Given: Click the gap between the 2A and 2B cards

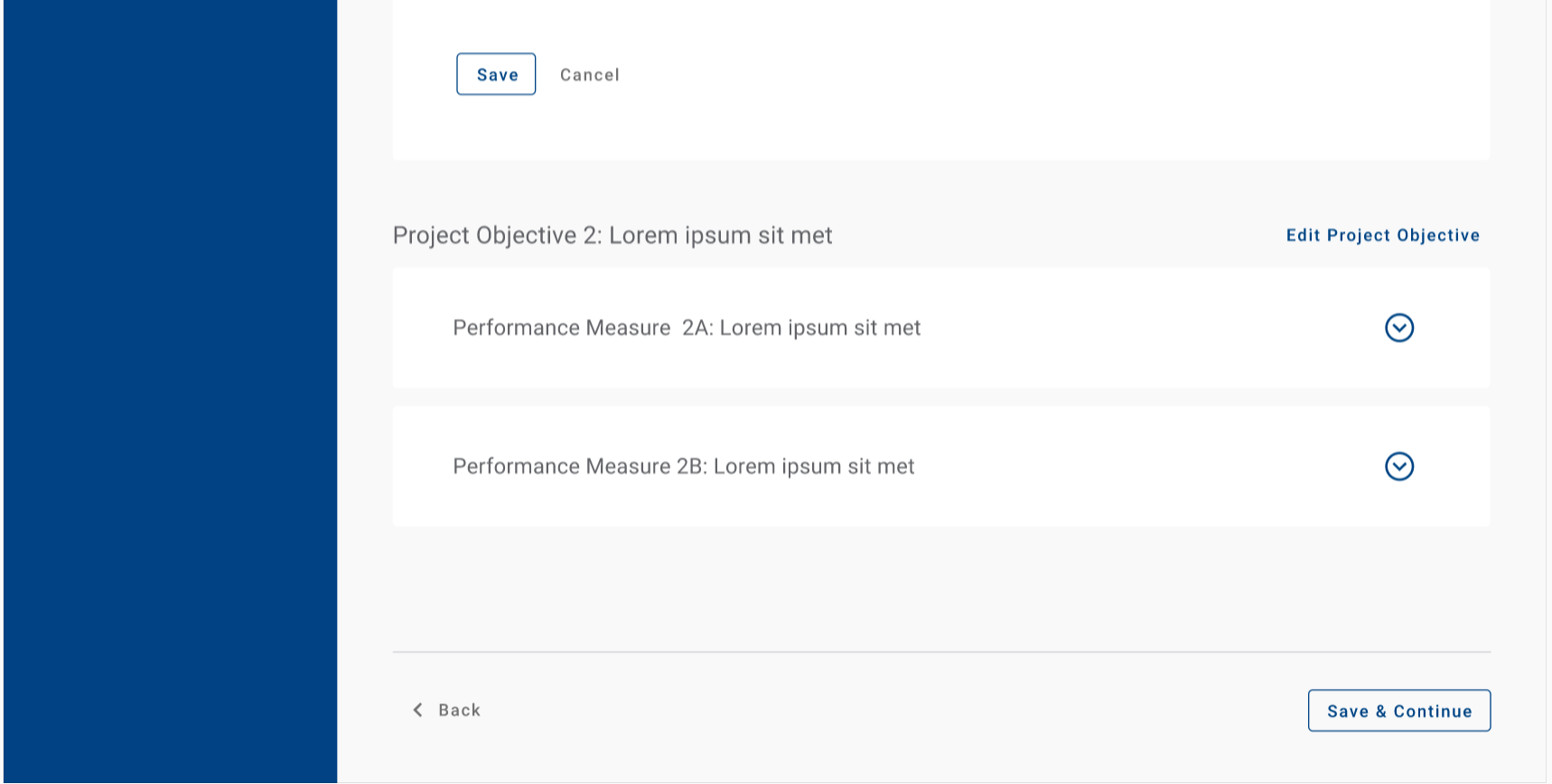Looking at the screenshot, I should 941,397.
